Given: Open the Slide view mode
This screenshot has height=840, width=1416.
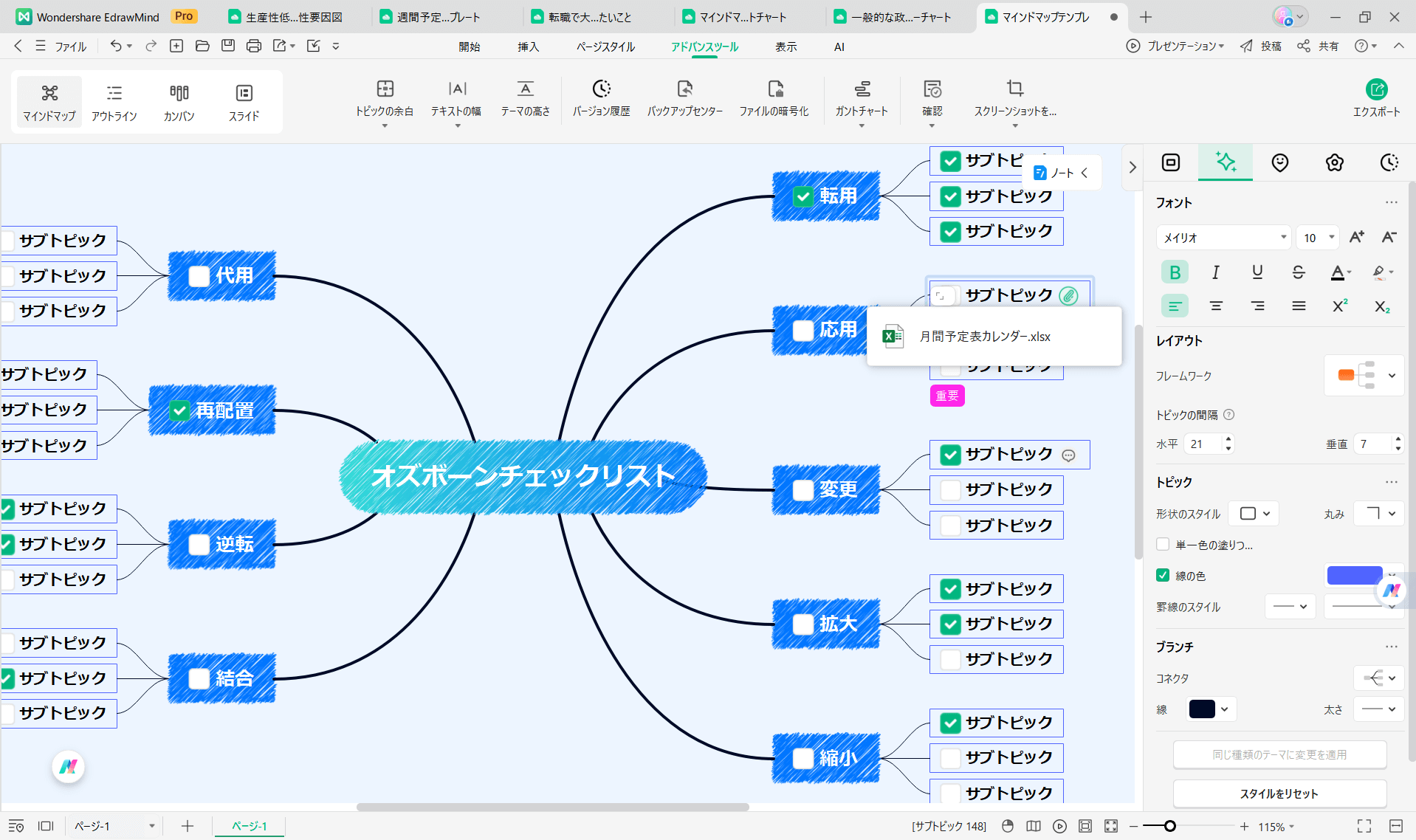Looking at the screenshot, I should pyautogui.click(x=244, y=101).
